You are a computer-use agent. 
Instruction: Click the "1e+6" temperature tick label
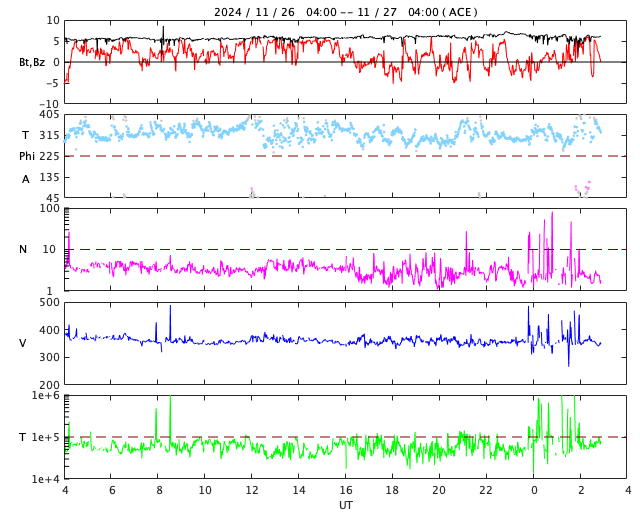[x=46, y=395]
